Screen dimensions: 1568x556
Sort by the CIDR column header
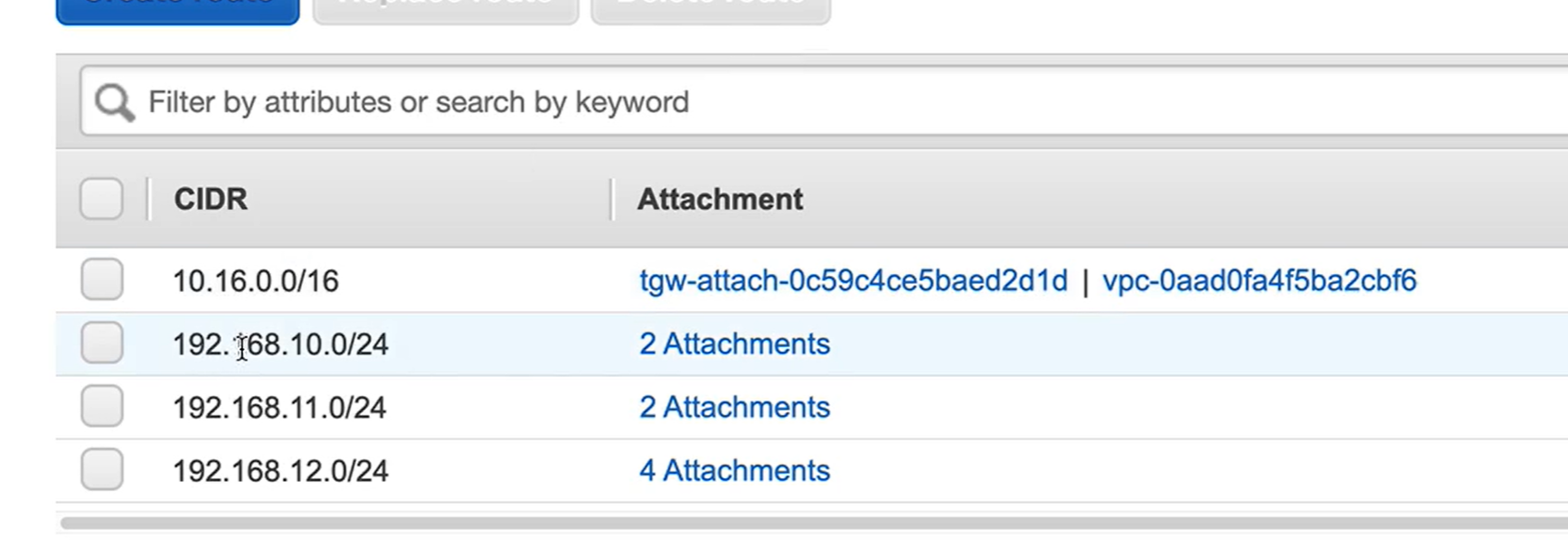[210, 199]
